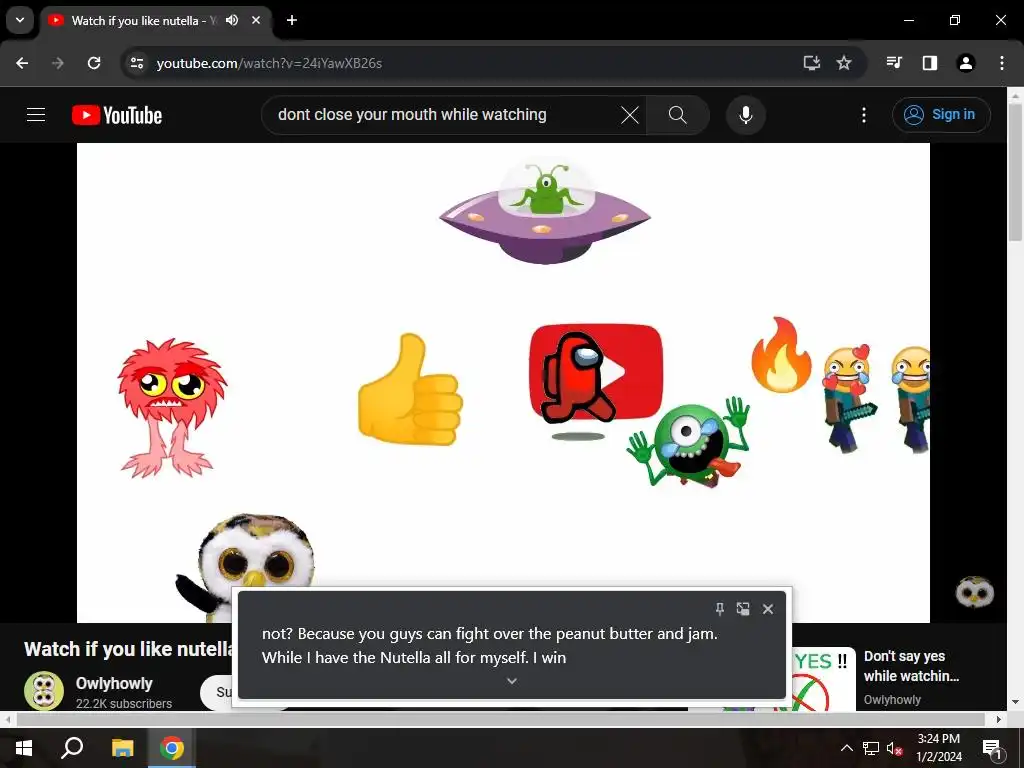Open the clock showing 3:24 PM

[x=938, y=748]
